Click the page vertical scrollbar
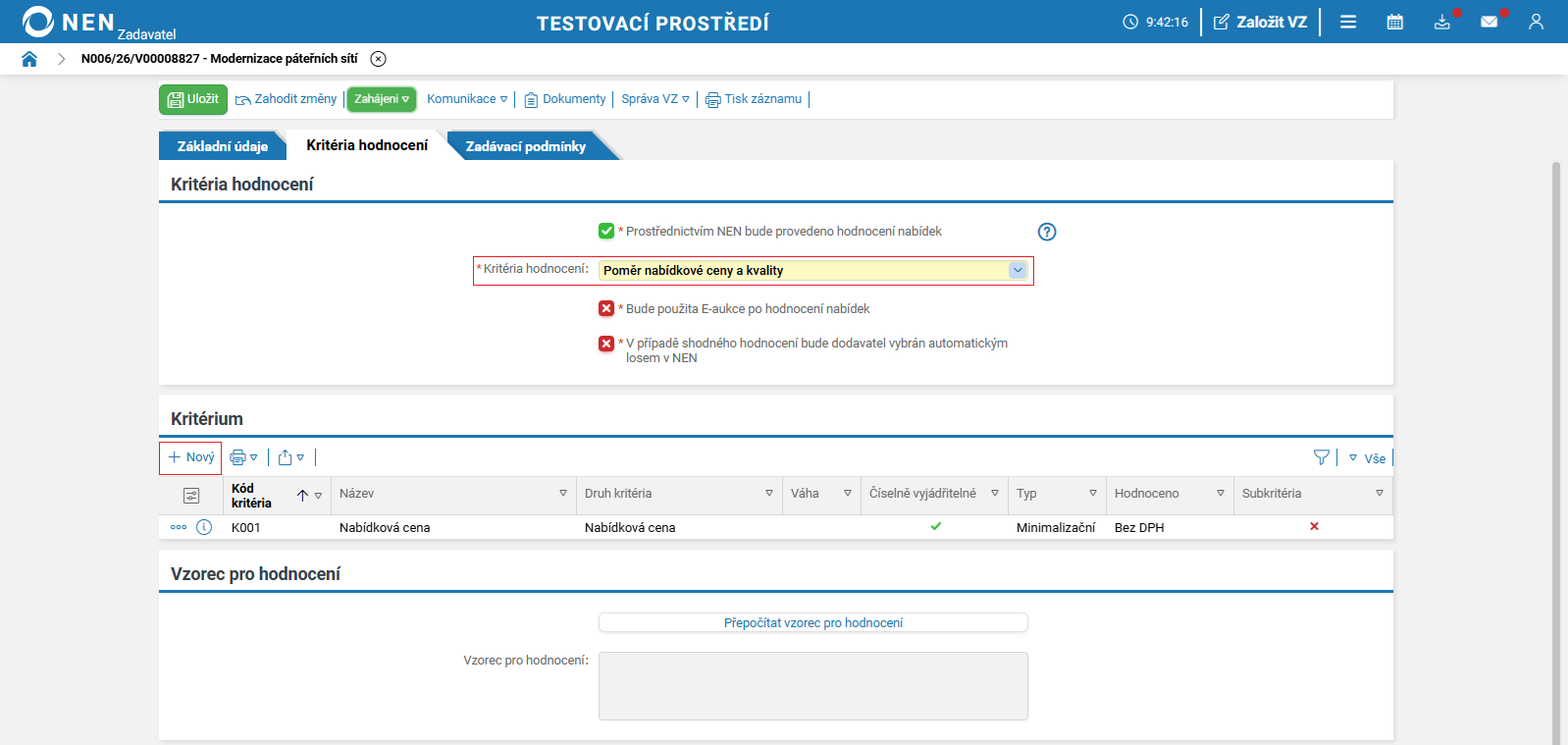Image resolution: width=1568 pixels, height=745 pixels. (1556, 452)
